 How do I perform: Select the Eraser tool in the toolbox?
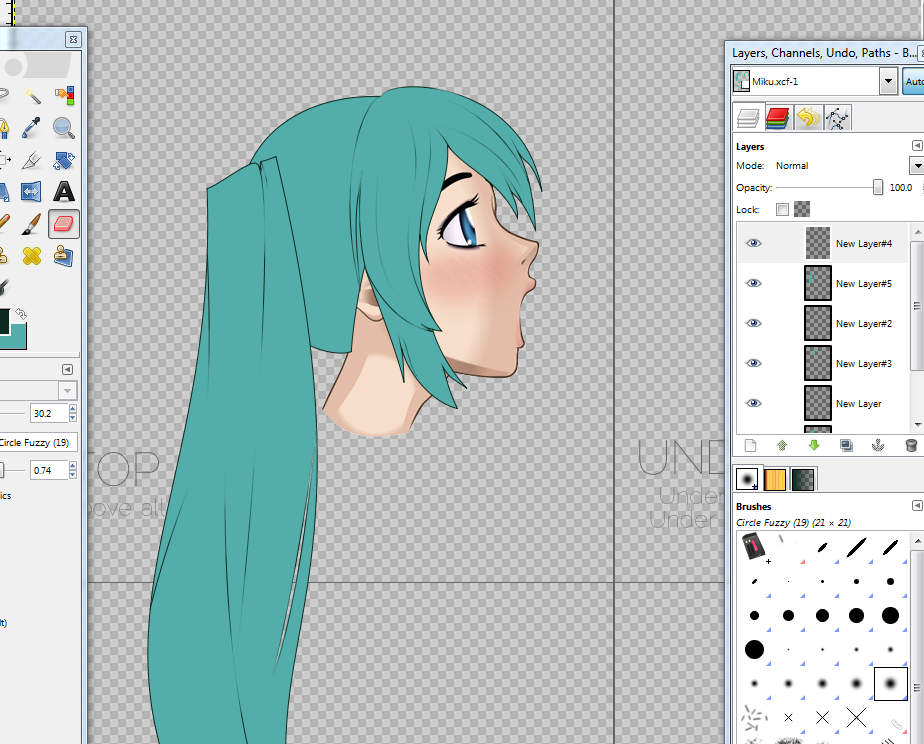coord(63,223)
